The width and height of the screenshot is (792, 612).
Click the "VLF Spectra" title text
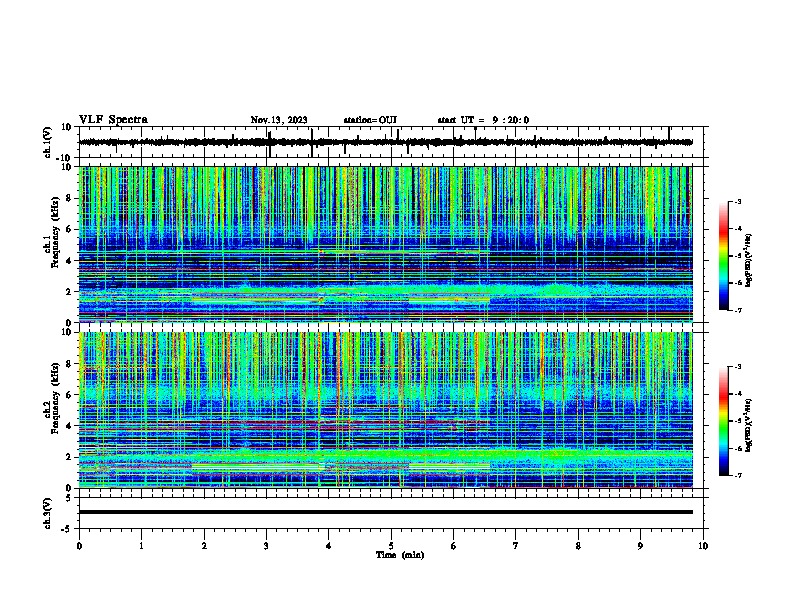coord(113,120)
